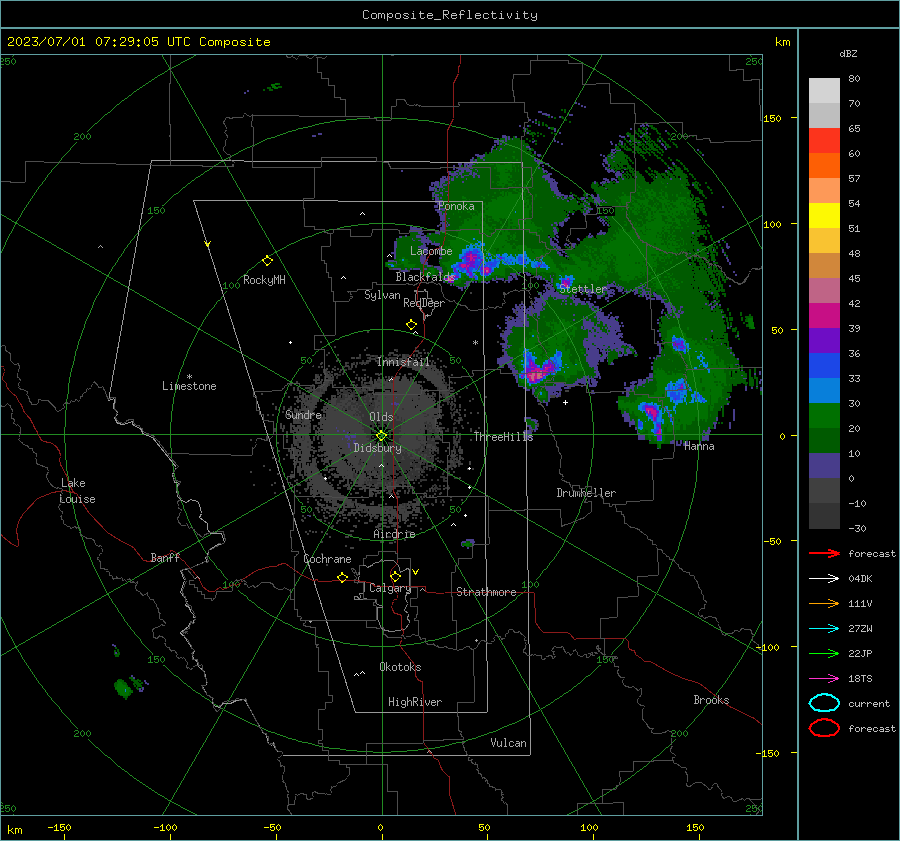Click the Airdrie label
This screenshot has width=900, height=841.
click(394, 534)
